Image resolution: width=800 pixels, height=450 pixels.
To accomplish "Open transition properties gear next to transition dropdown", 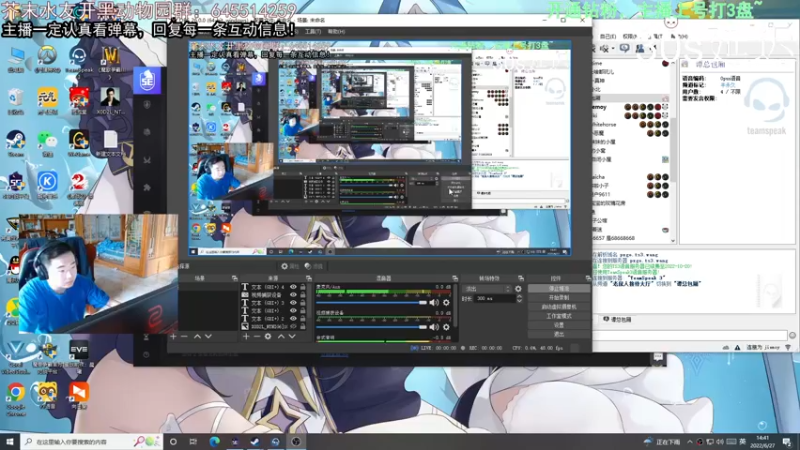I will (518, 289).
